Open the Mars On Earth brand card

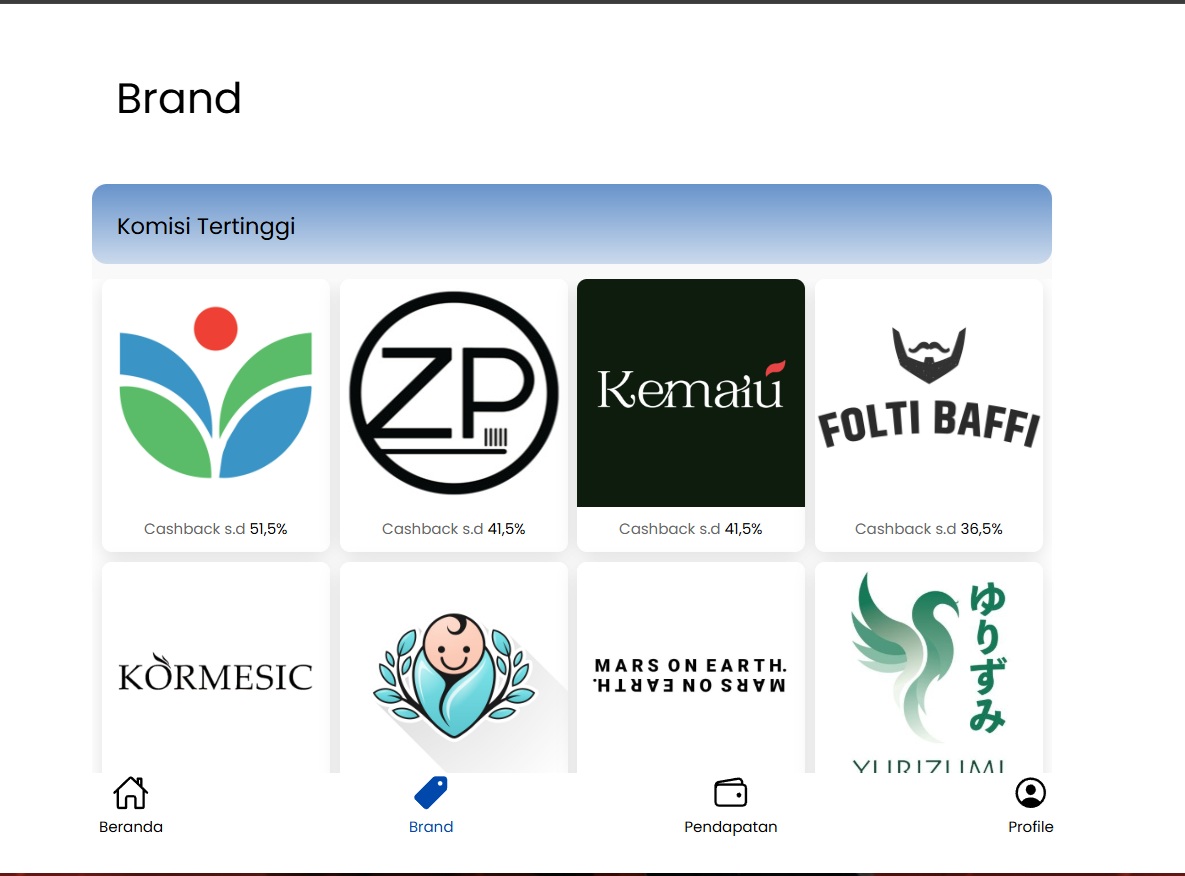point(691,667)
